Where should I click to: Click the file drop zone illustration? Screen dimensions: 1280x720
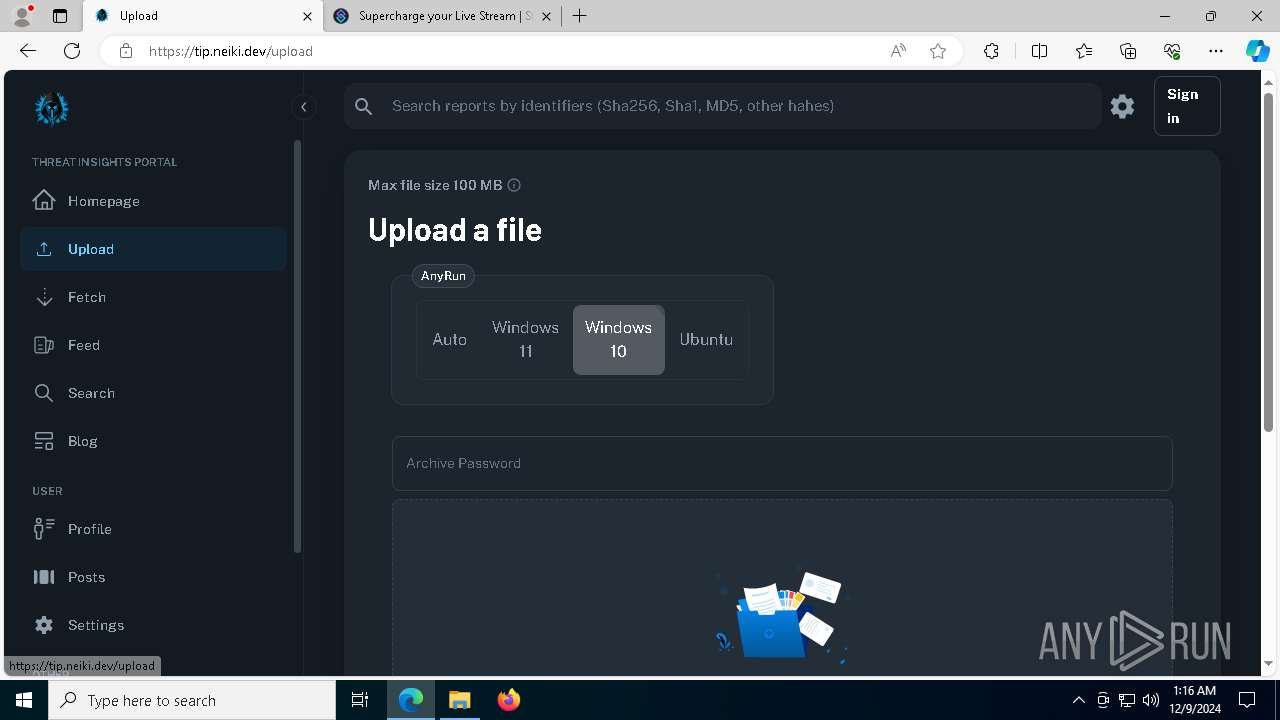pos(781,618)
